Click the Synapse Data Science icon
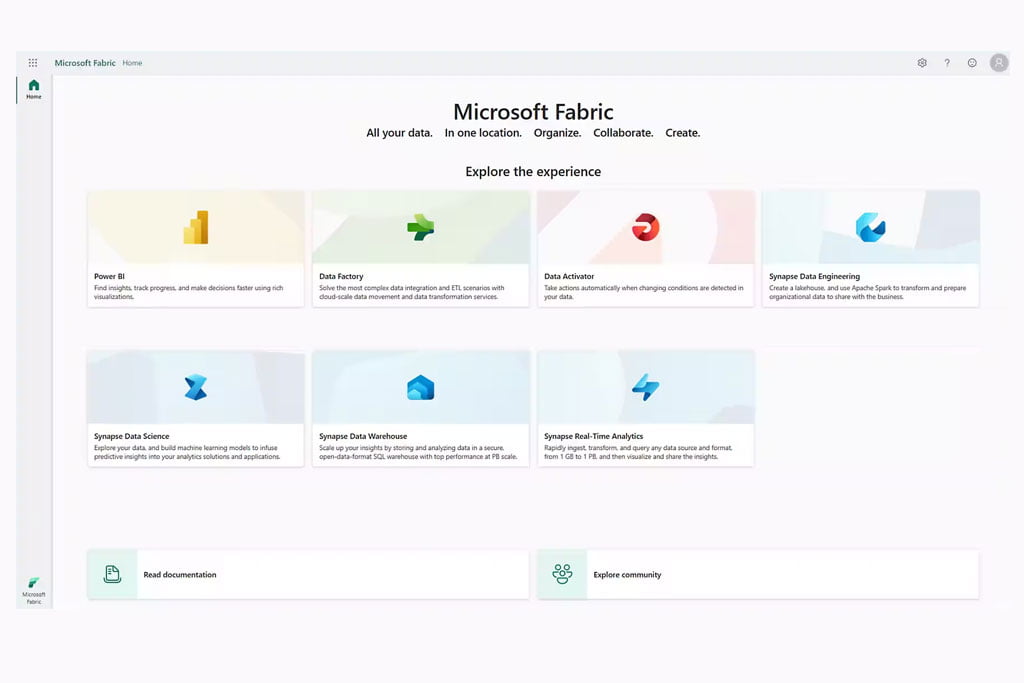Image resolution: width=1024 pixels, height=683 pixels. point(196,387)
